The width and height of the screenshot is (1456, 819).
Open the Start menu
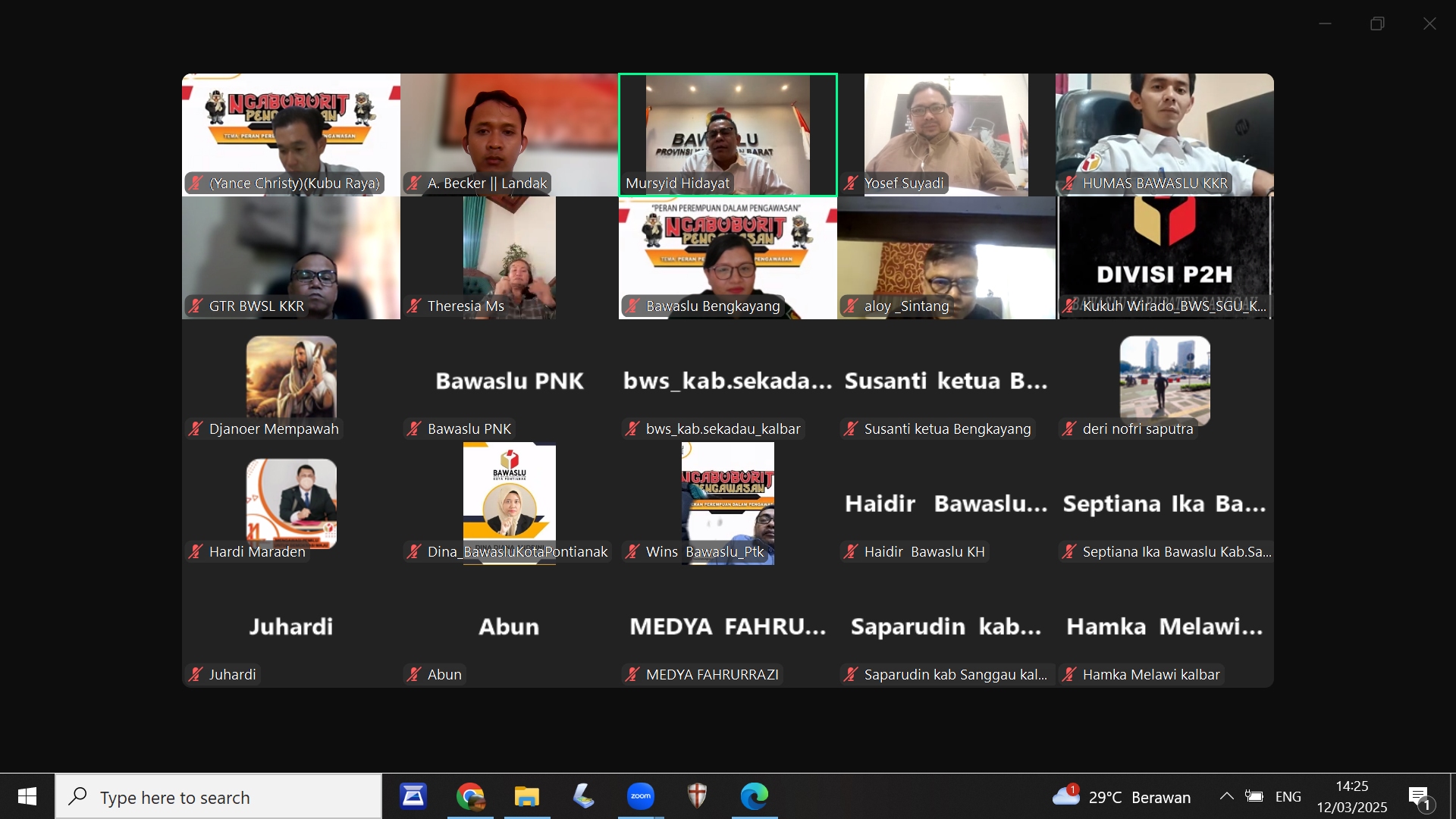[x=27, y=797]
